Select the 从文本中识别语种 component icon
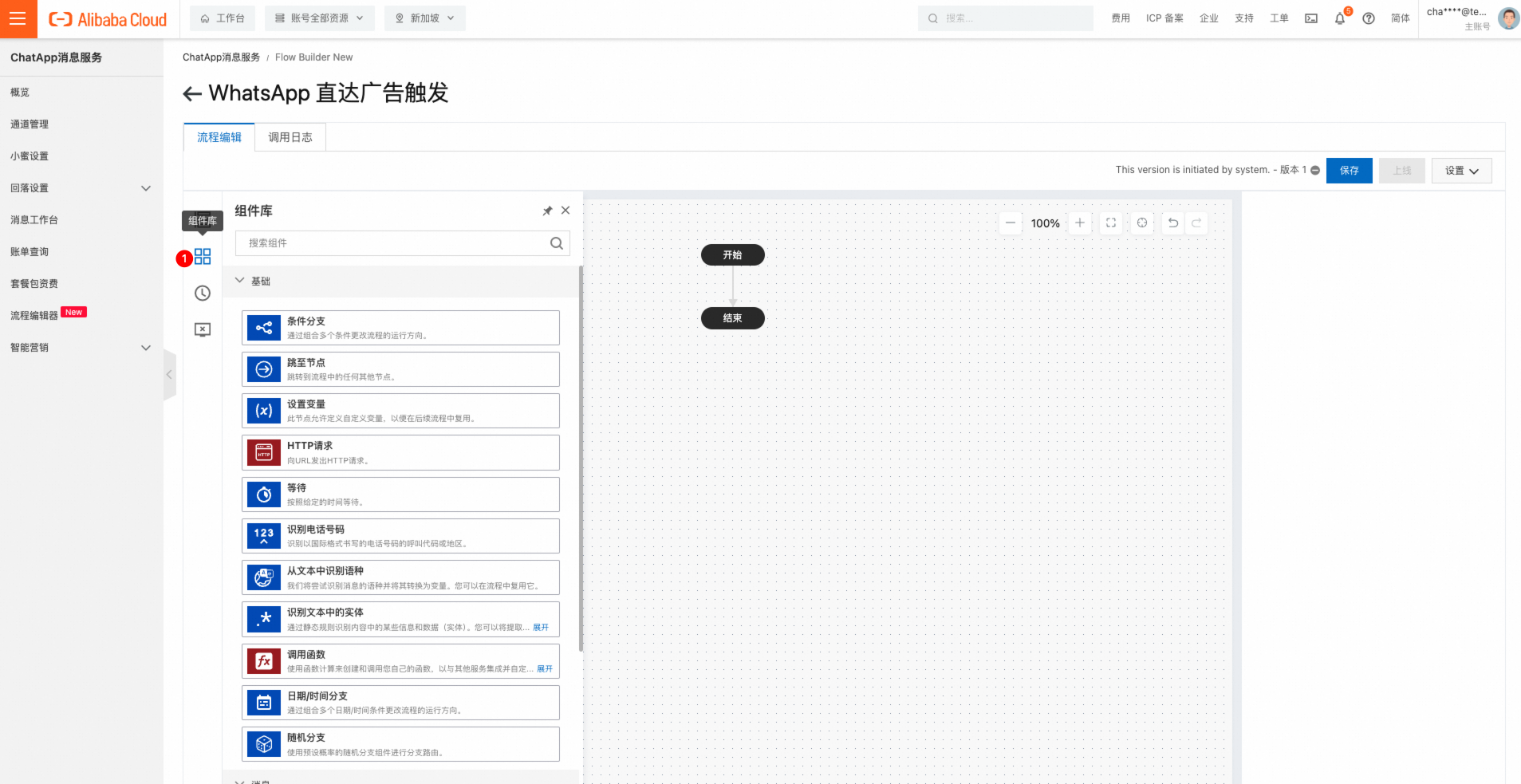This screenshot has width=1521, height=784. [x=264, y=577]
